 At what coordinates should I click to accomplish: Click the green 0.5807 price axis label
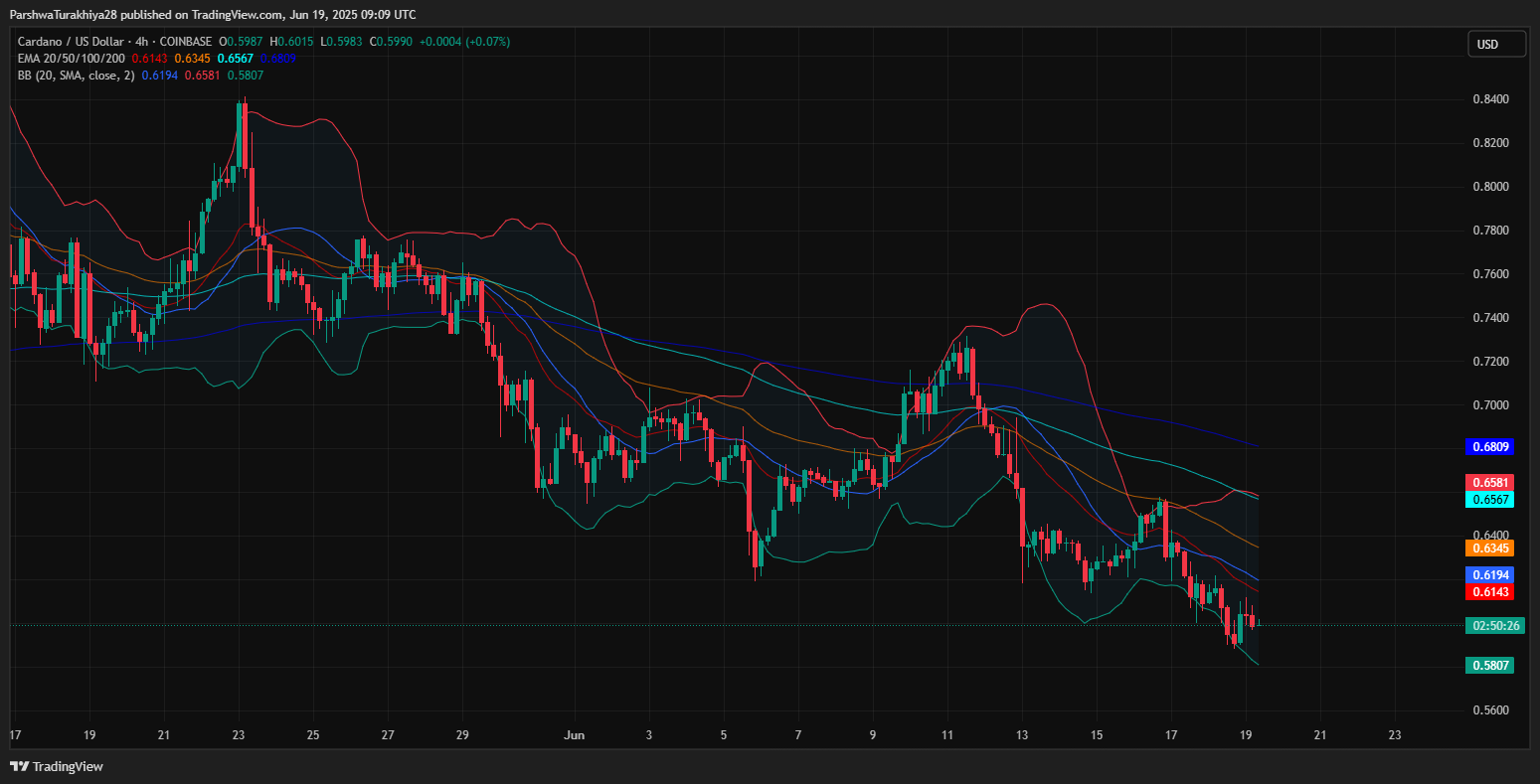click(1489, 665)
